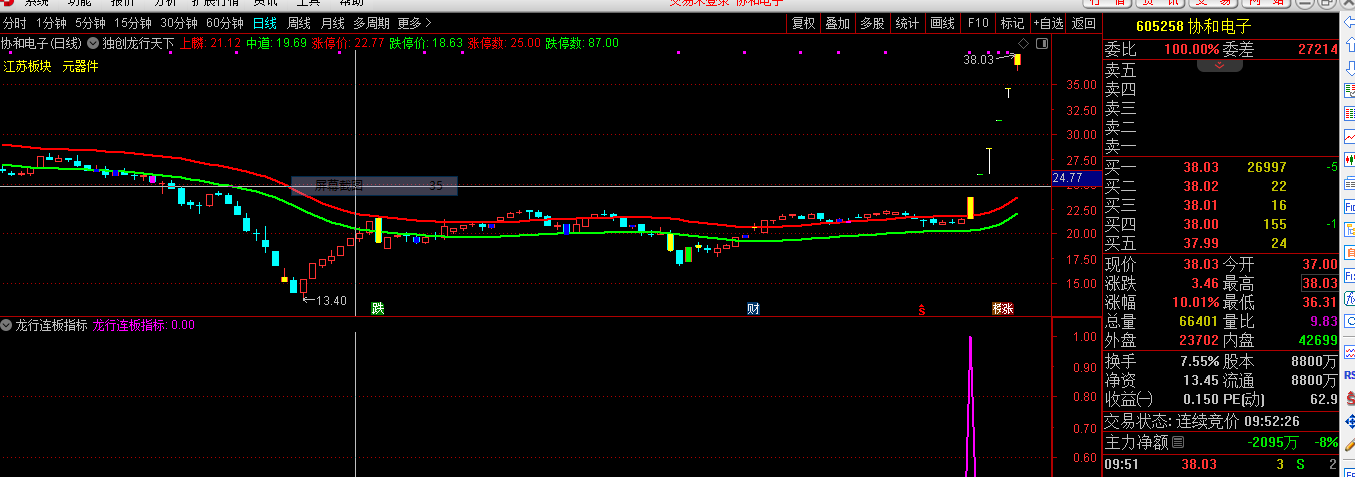
Task: Click the diamond icon above chart
Action: point(1025,43)
